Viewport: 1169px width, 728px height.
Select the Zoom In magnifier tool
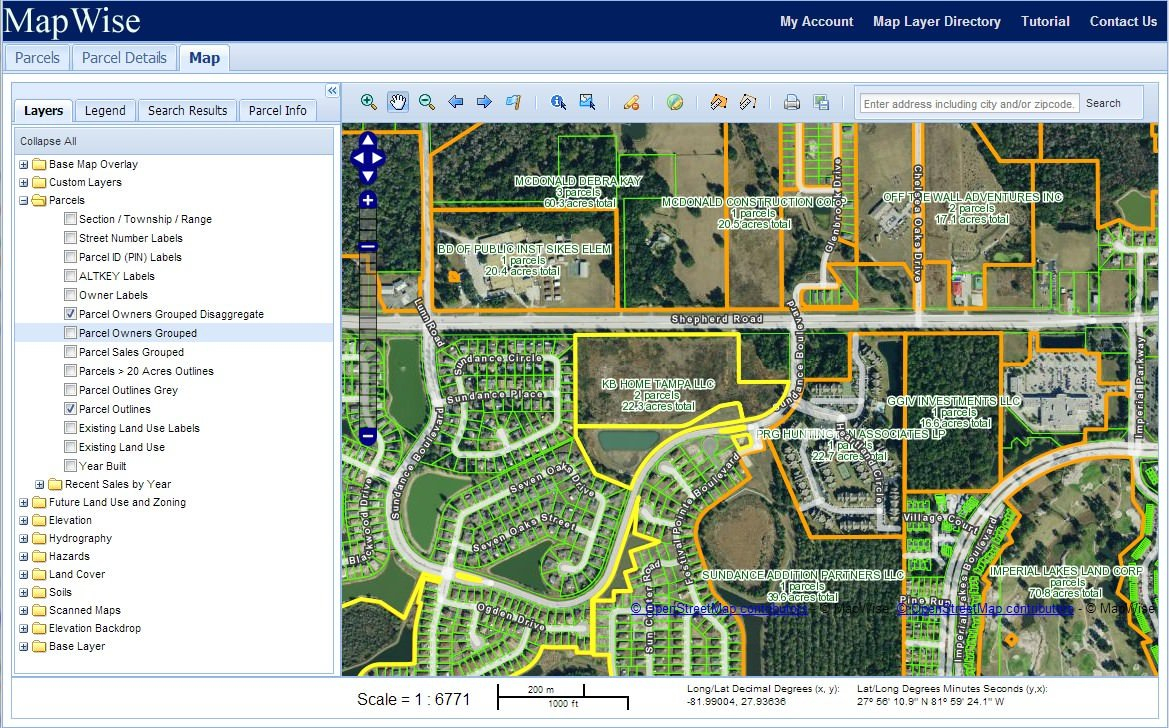coord(369,102)
